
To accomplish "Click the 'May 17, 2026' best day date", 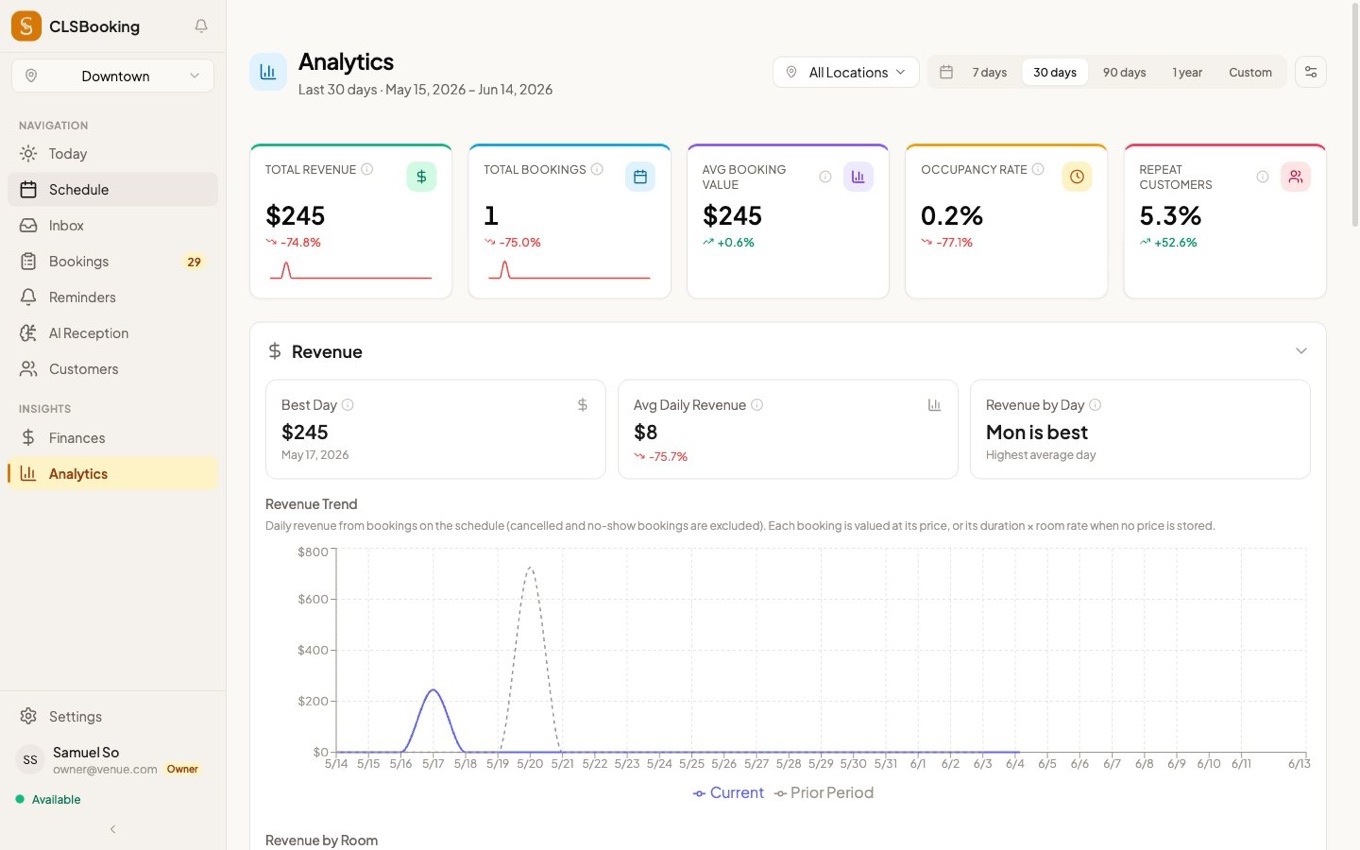I will (x=315, y=455).
